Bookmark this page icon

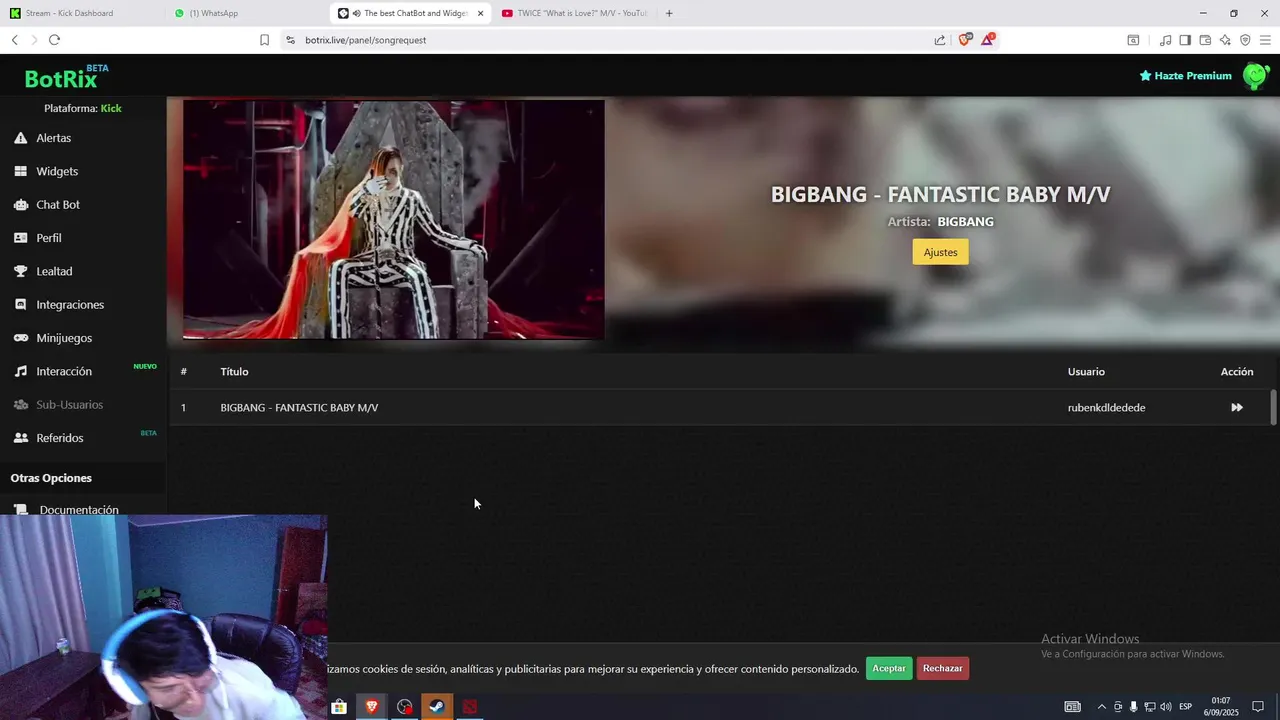point(264,40)
